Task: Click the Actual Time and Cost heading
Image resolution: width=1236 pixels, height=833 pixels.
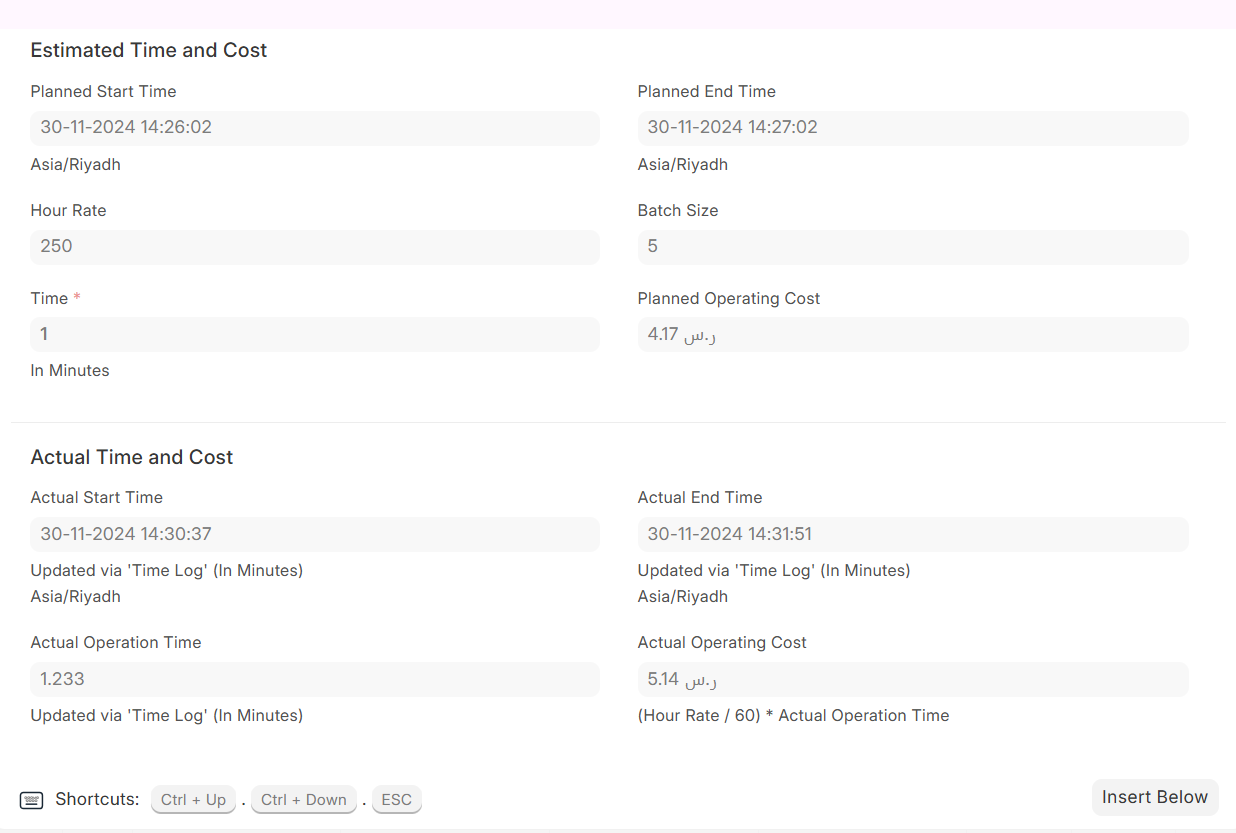Action: 132,457
